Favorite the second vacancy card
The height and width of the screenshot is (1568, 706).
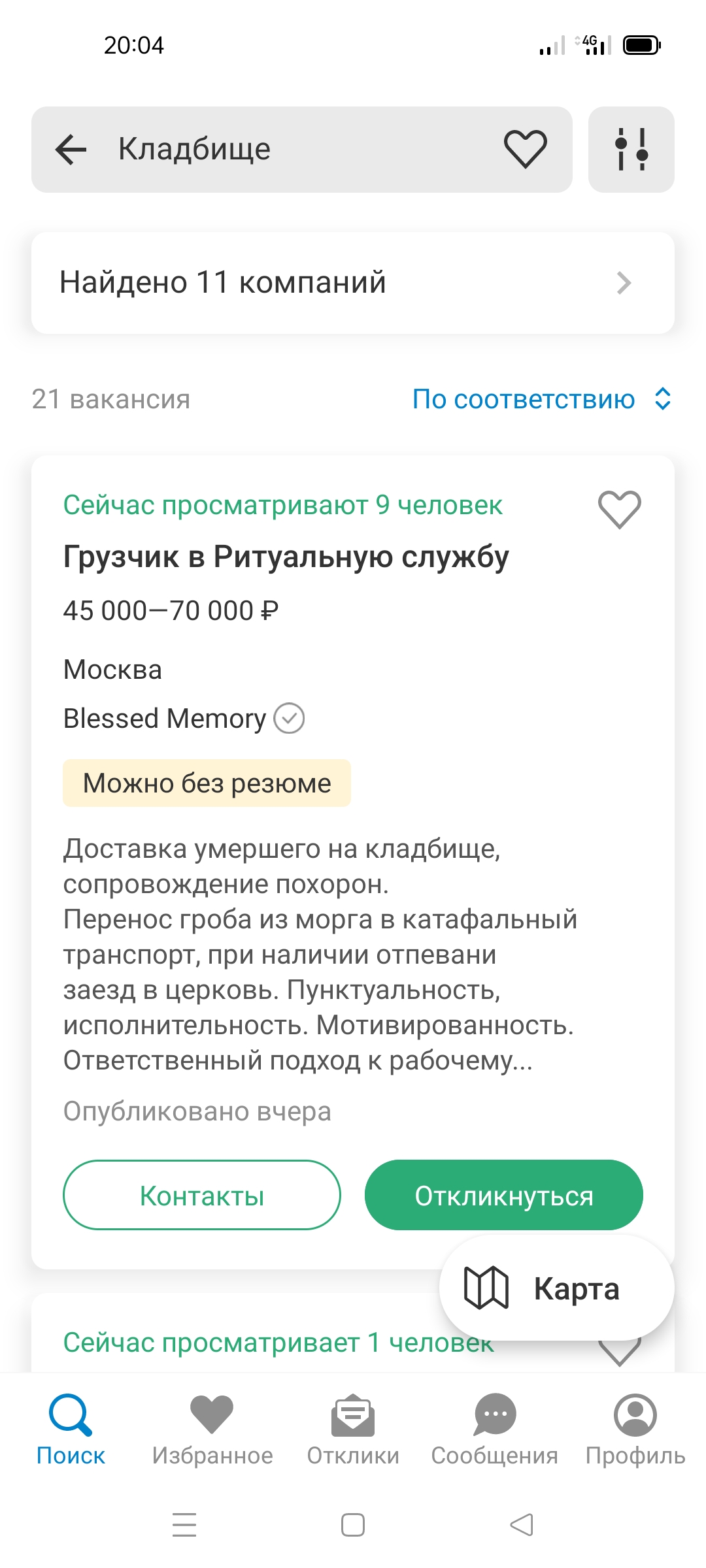619,1351
